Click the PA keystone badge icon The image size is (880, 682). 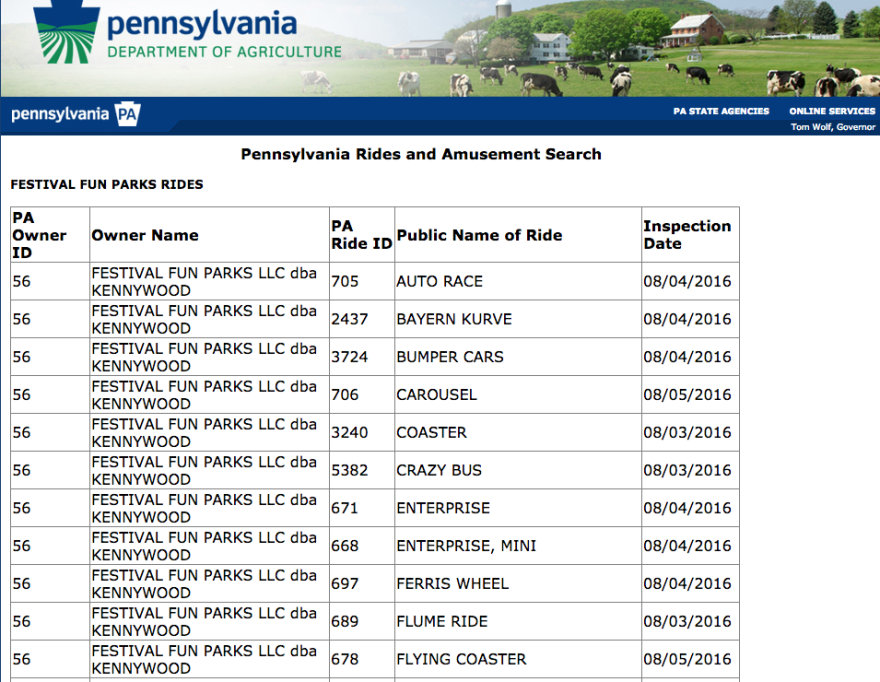click(127, 115)
